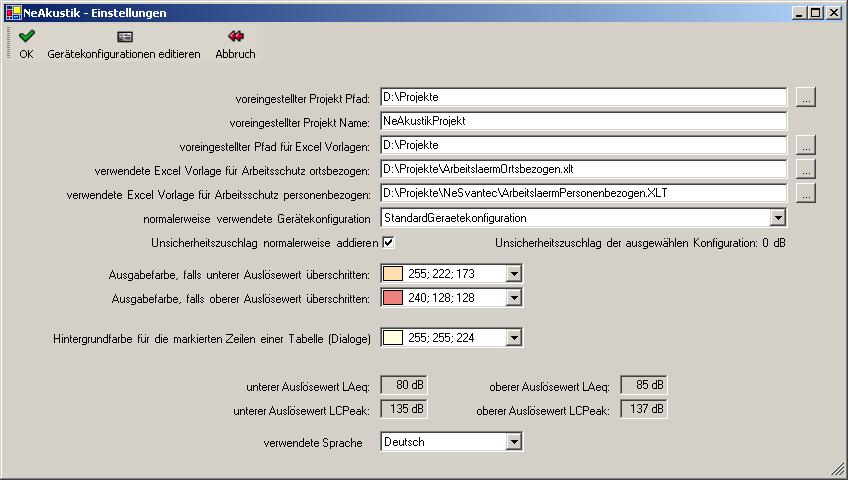Expand the Gerätekonfiguration dropdown list

click(x=778, y=217)
